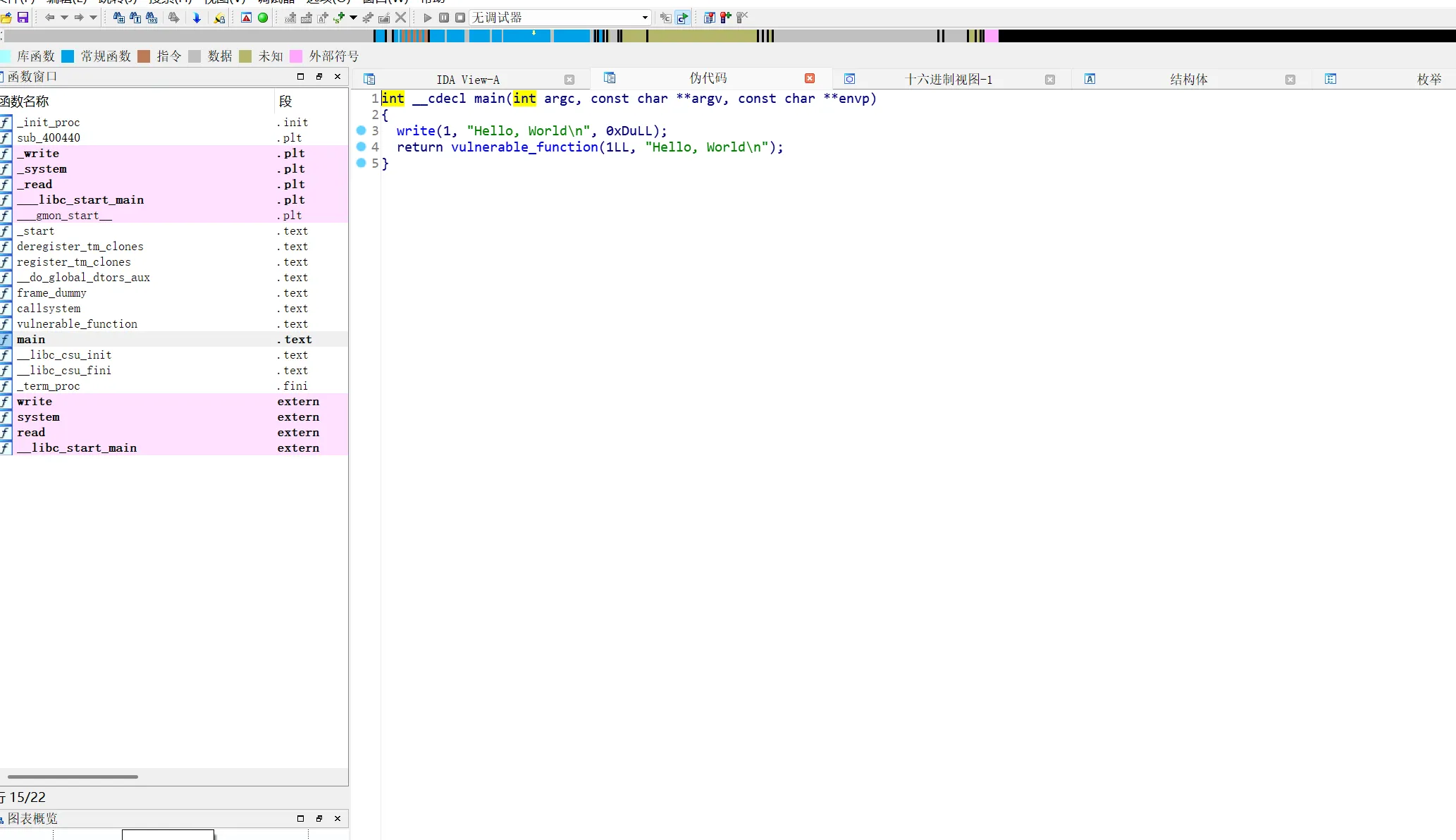
Task: Open the 结构体 tab
Action: [1188, 80]
